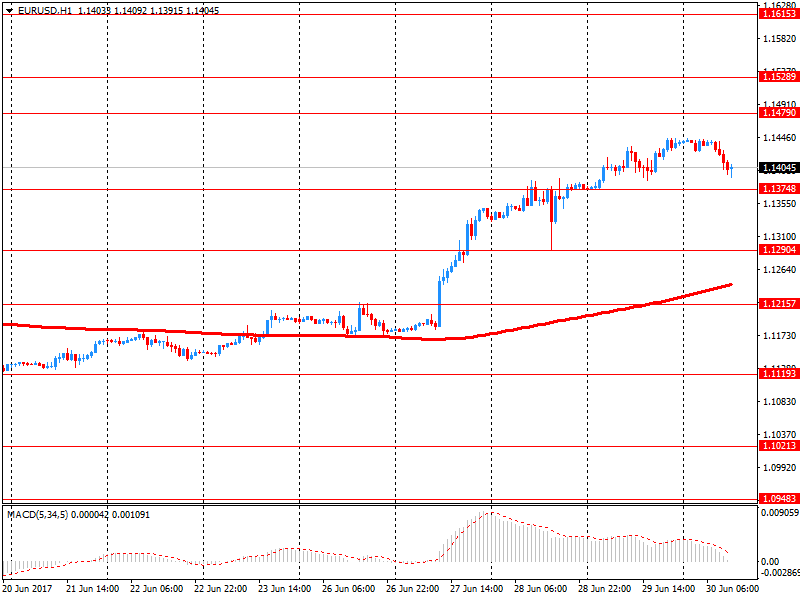Click the 1.10830 price scale value
Screen dimensions: 800x600
click(779, 402)
